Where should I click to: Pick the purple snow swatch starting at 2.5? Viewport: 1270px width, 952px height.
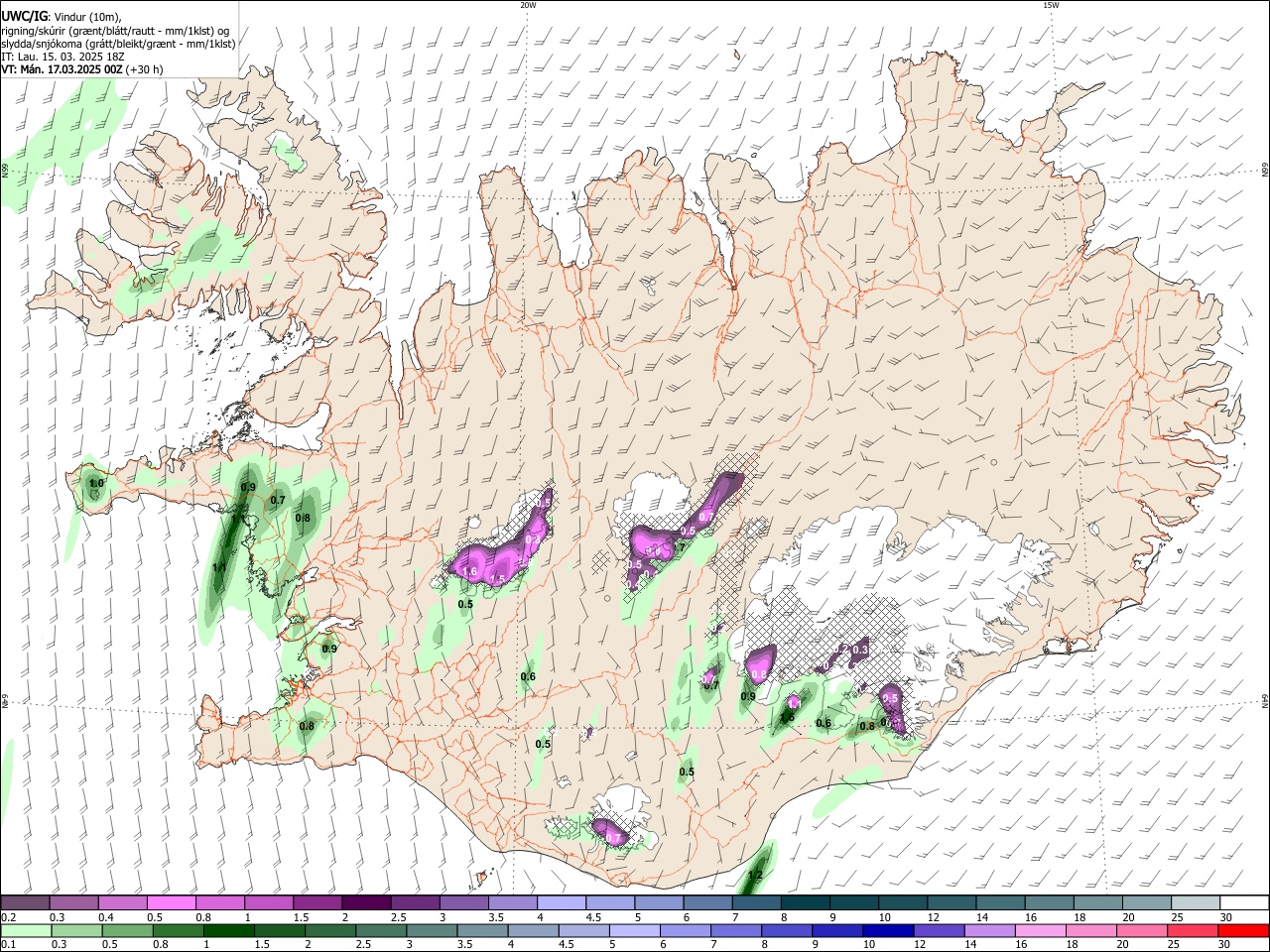pos(414,903)
